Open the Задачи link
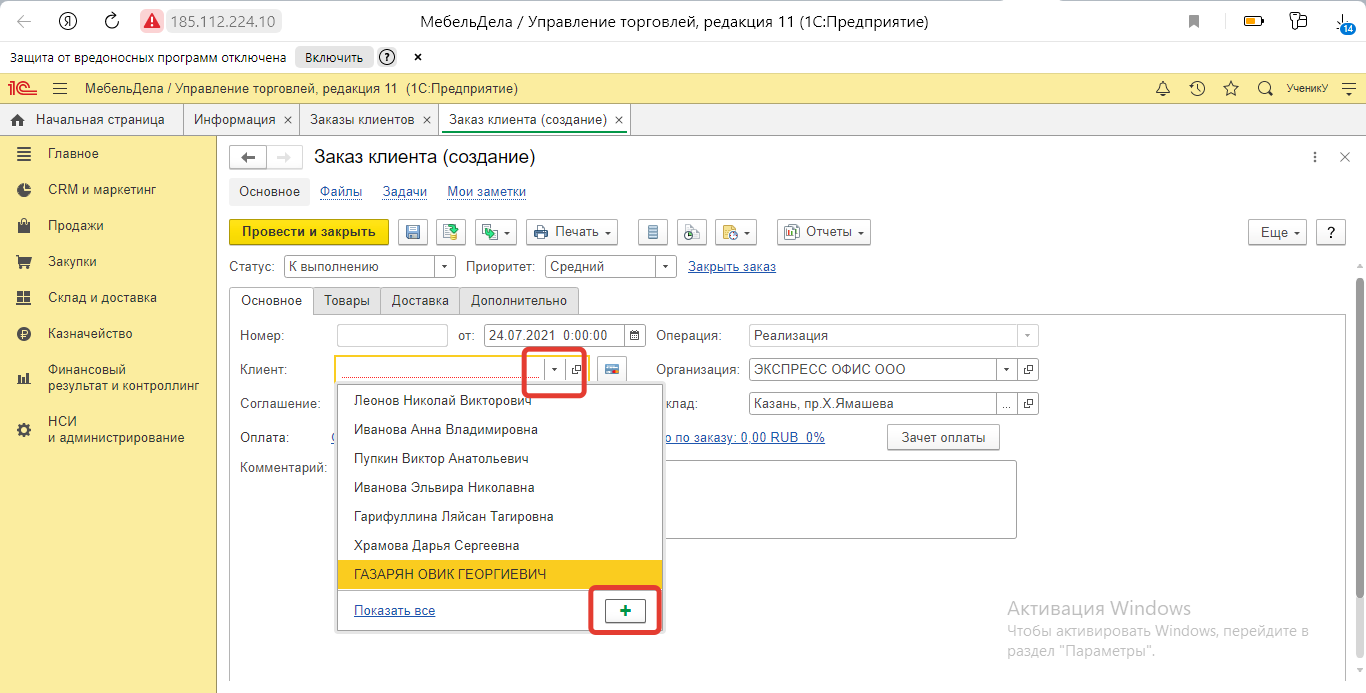The height and width of the screenshot is (693, 1366). (x=405, y=192)
